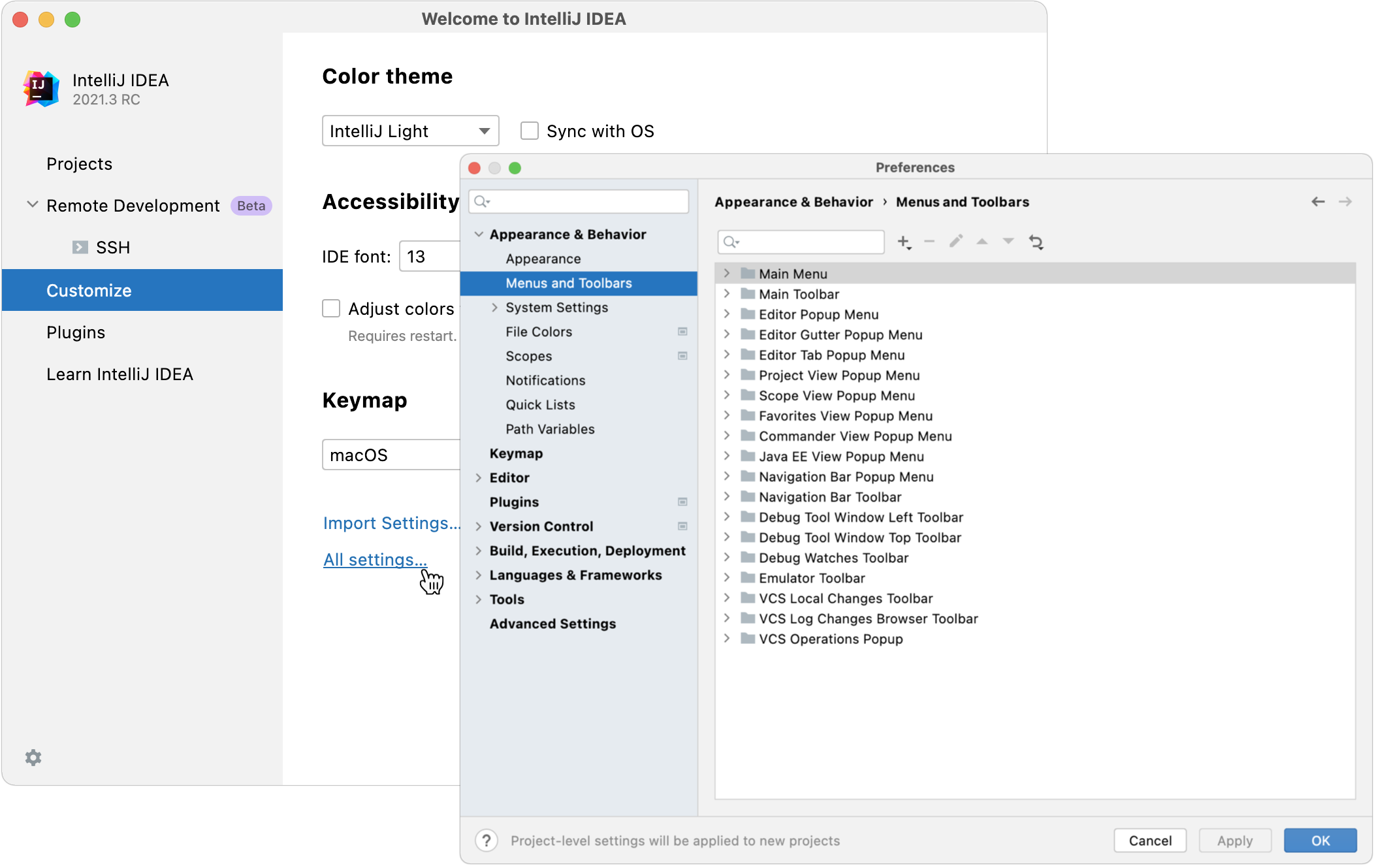The image size is (1376, 868).
Task: Click into the Preferences sidebar search field
Action: click(579, 202)
